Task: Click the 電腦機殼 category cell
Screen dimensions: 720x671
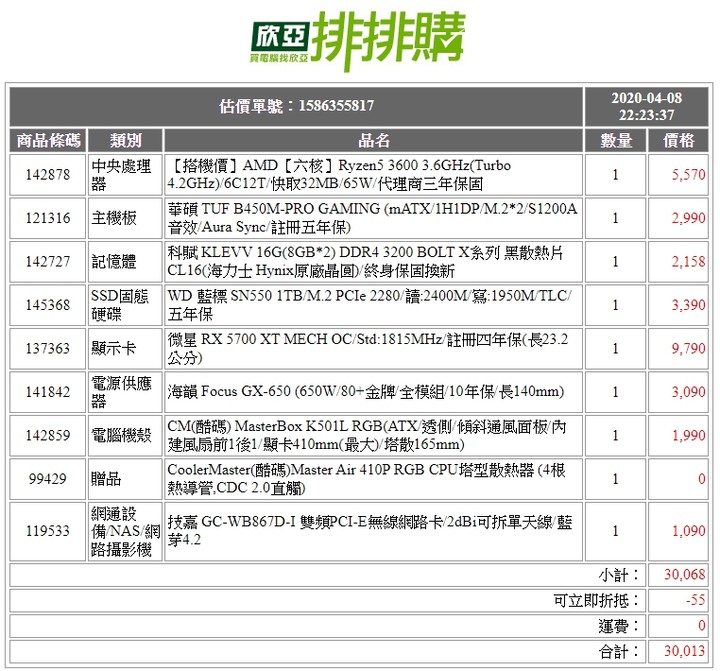Action: (125, 435)
